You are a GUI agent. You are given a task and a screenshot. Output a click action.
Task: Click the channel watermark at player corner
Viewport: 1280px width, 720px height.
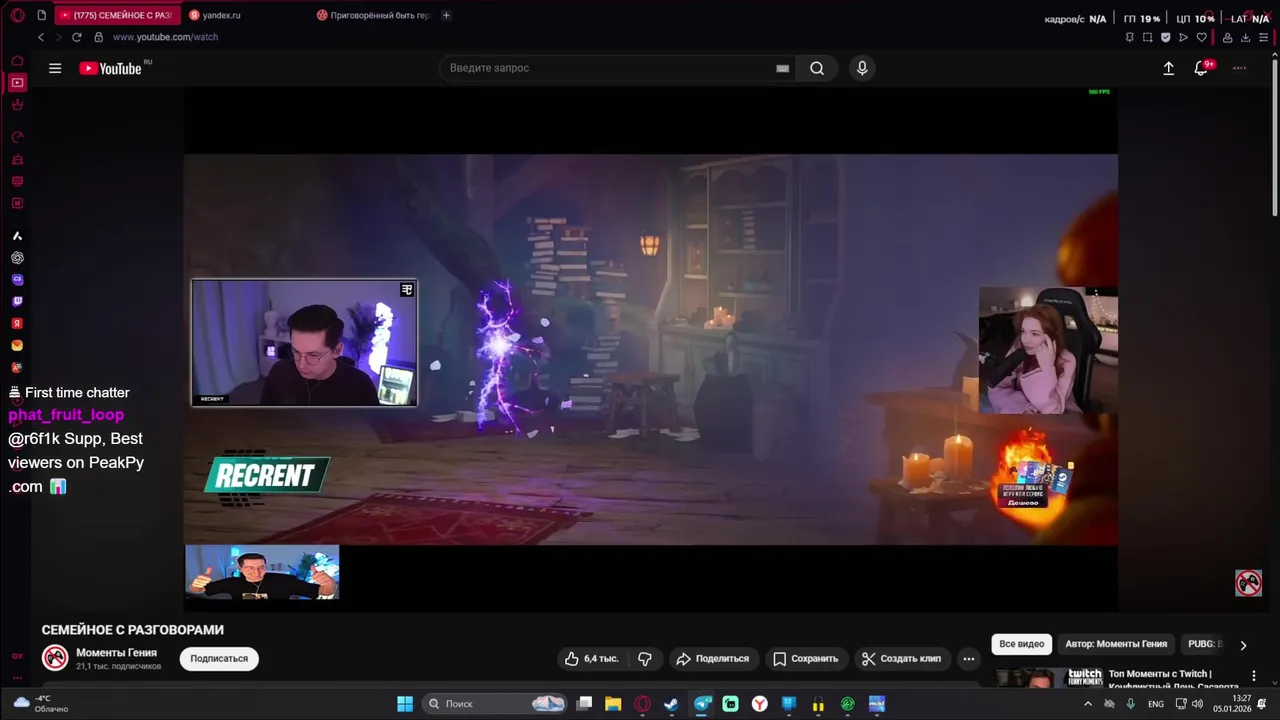pos(1248,583)
